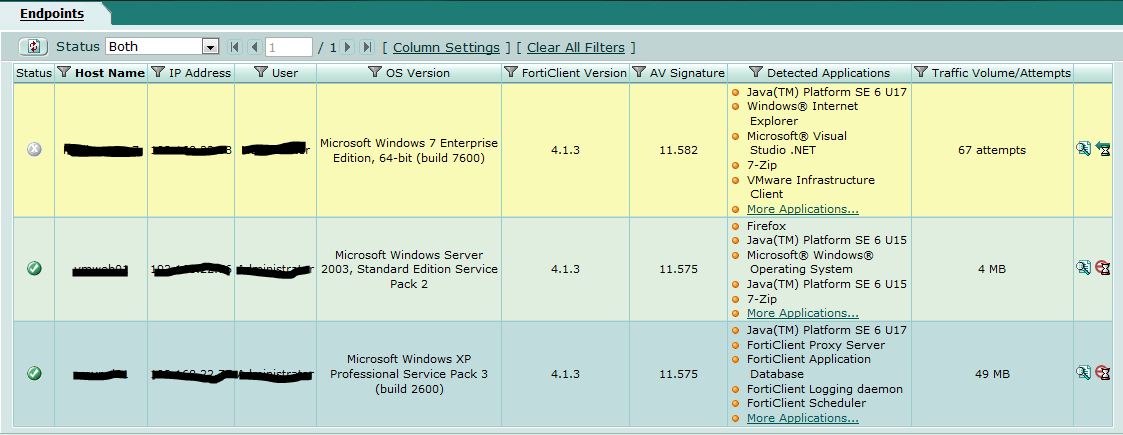Viewport: 1123px width, 435px height.
Task: Click the view details icon, Windows 7 row
Action: [x=1084, y=149]
